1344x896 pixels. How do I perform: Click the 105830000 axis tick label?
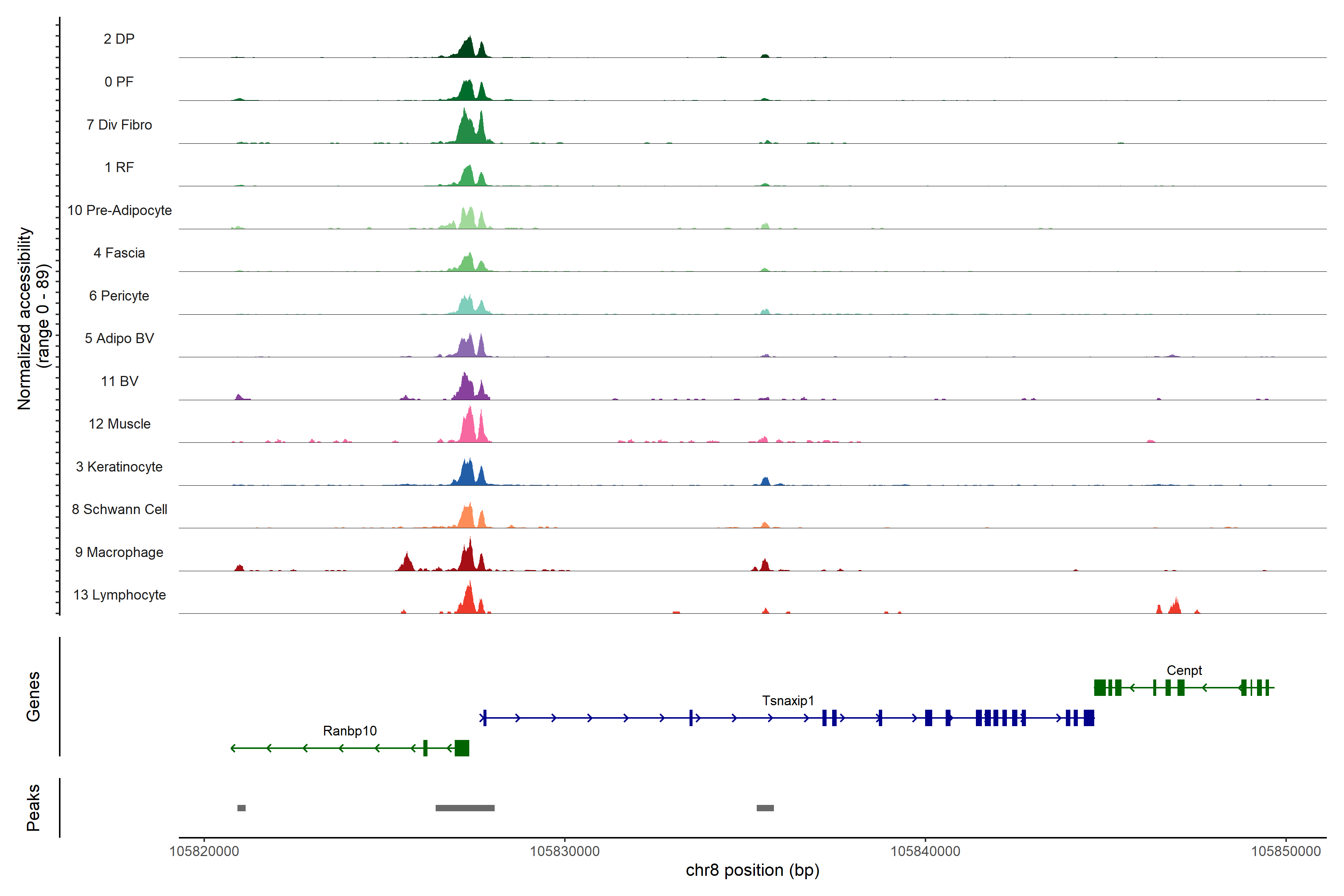point(564,852)
